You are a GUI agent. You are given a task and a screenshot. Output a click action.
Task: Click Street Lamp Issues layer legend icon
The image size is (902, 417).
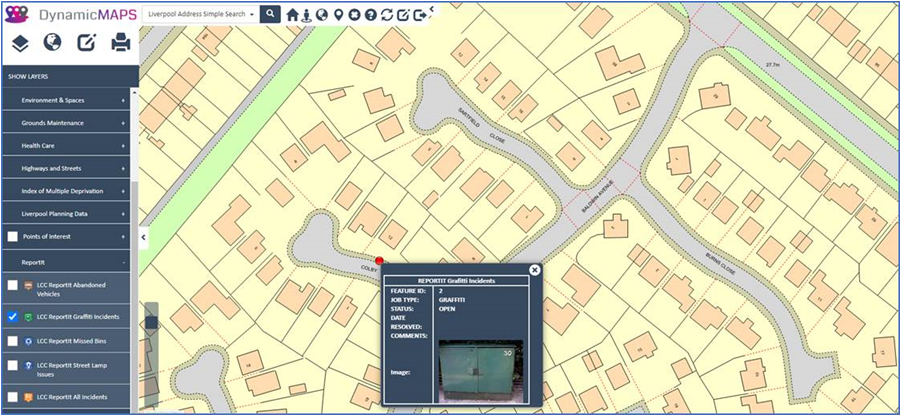28,365
